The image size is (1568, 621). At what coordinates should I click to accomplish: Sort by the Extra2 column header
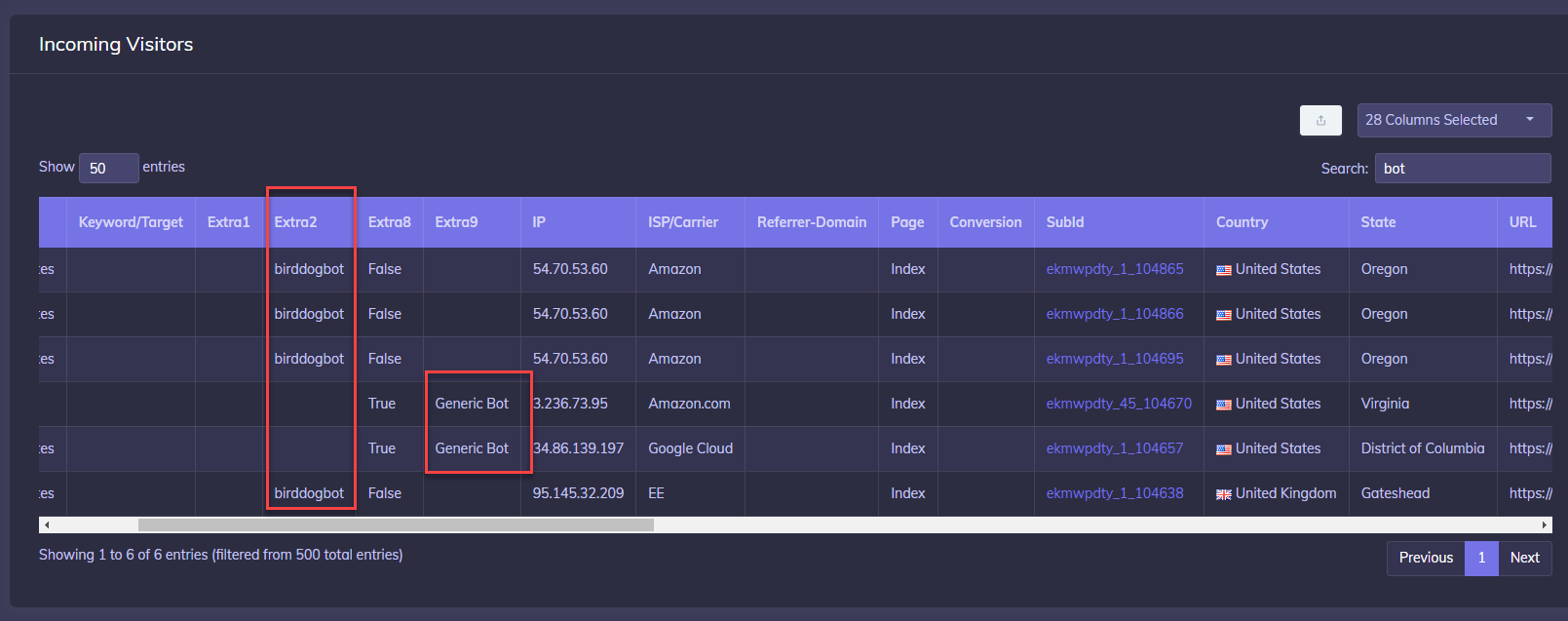pos(295,222)
